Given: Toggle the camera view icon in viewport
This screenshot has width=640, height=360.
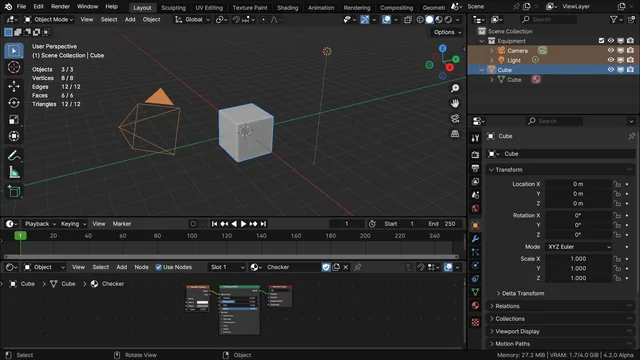Looking at the screenshot, I should [x=455, y=118].
